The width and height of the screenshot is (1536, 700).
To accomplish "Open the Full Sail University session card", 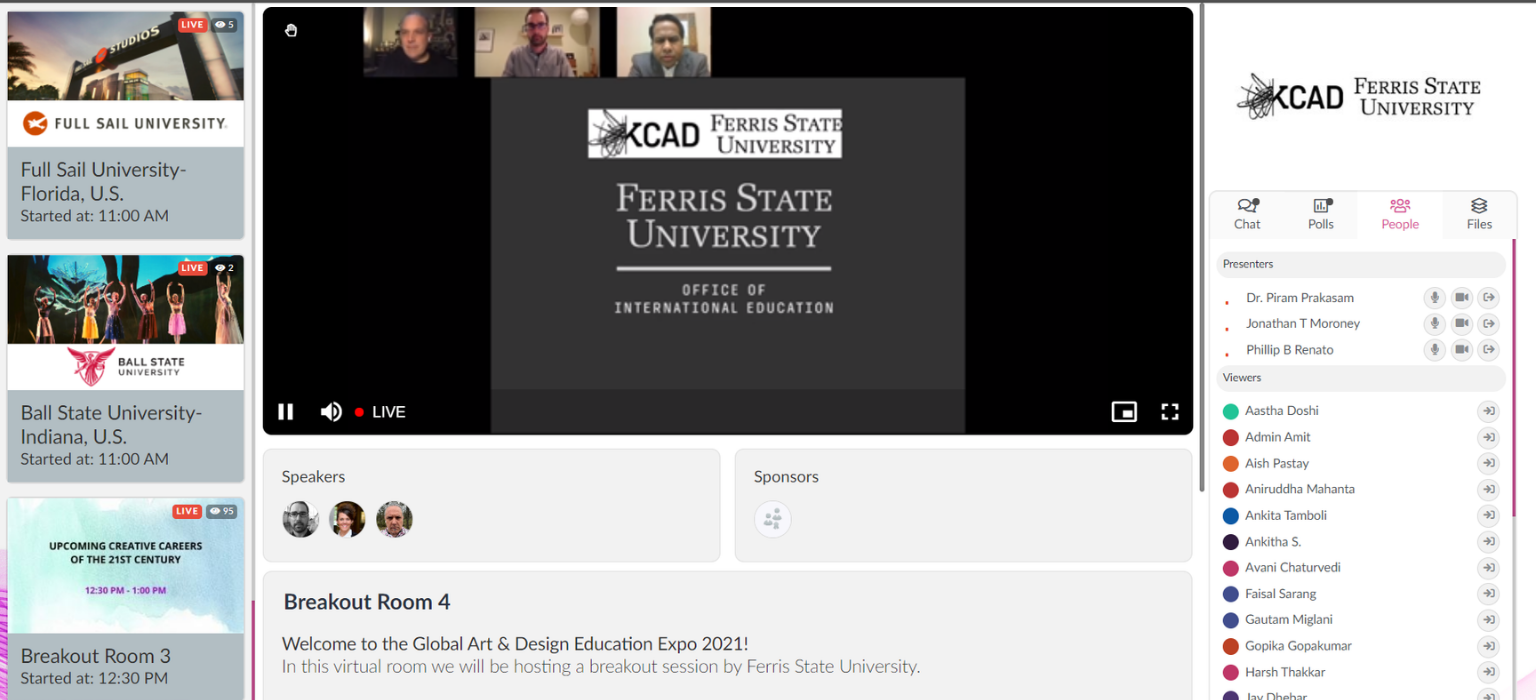I will tap(125, 125).
